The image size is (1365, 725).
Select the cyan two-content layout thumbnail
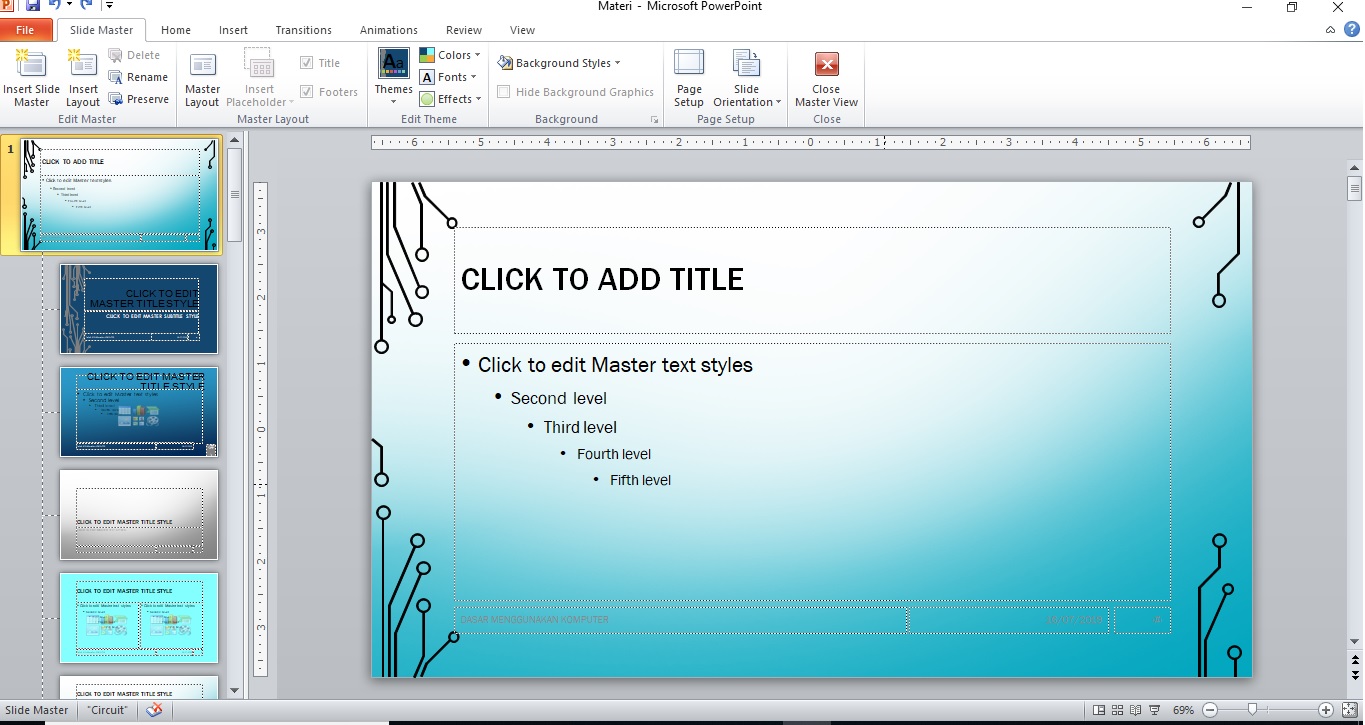[x=139, y=618]
